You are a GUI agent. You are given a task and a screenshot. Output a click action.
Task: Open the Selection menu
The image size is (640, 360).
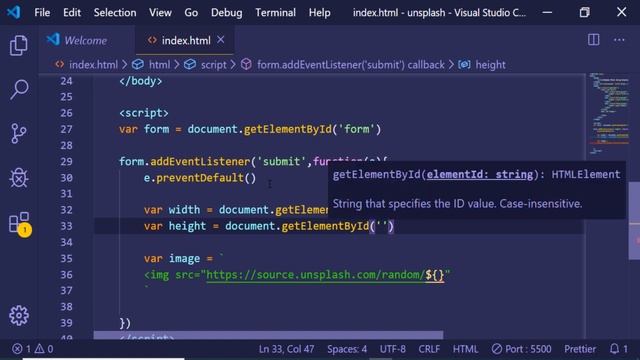115,13
